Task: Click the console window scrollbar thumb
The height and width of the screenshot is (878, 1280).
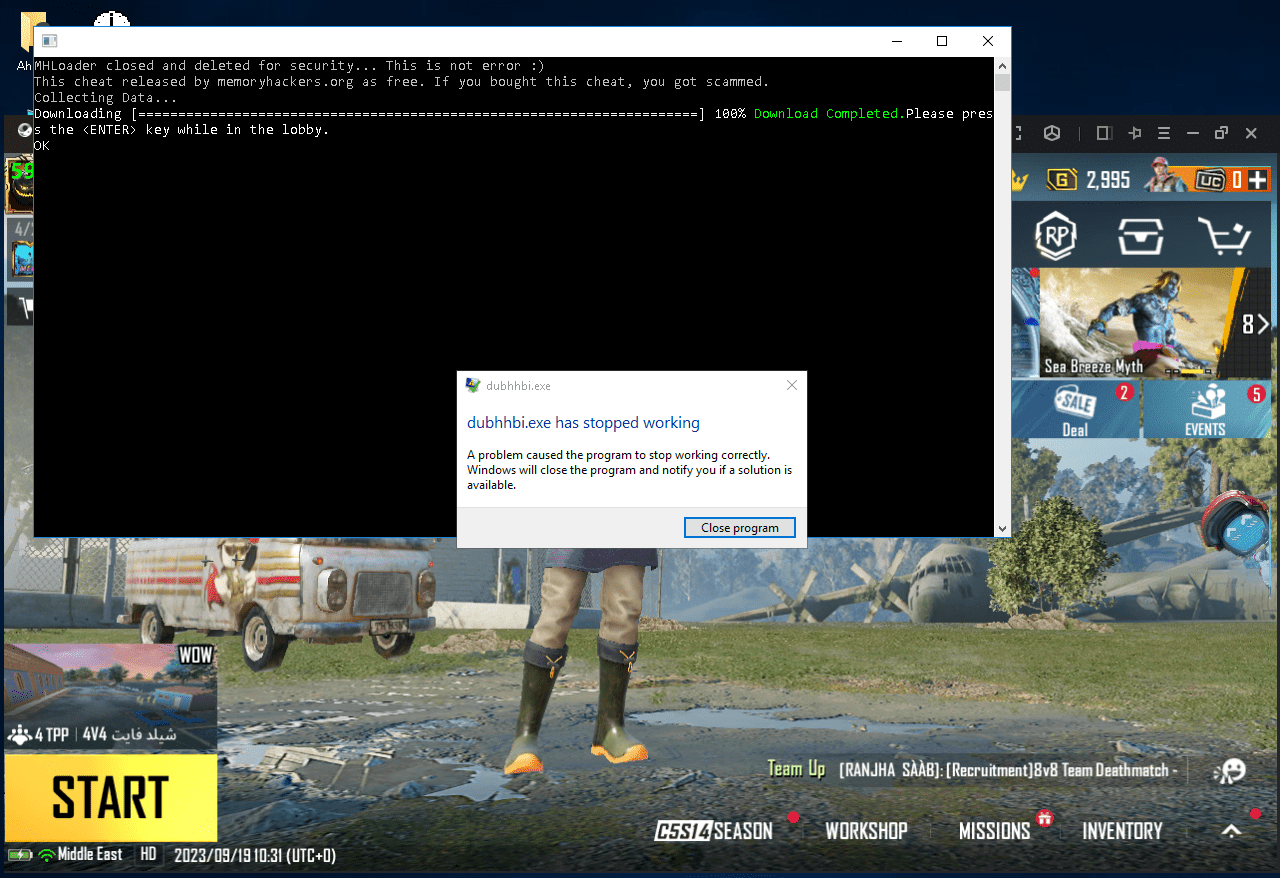Action: (1002, 82)
